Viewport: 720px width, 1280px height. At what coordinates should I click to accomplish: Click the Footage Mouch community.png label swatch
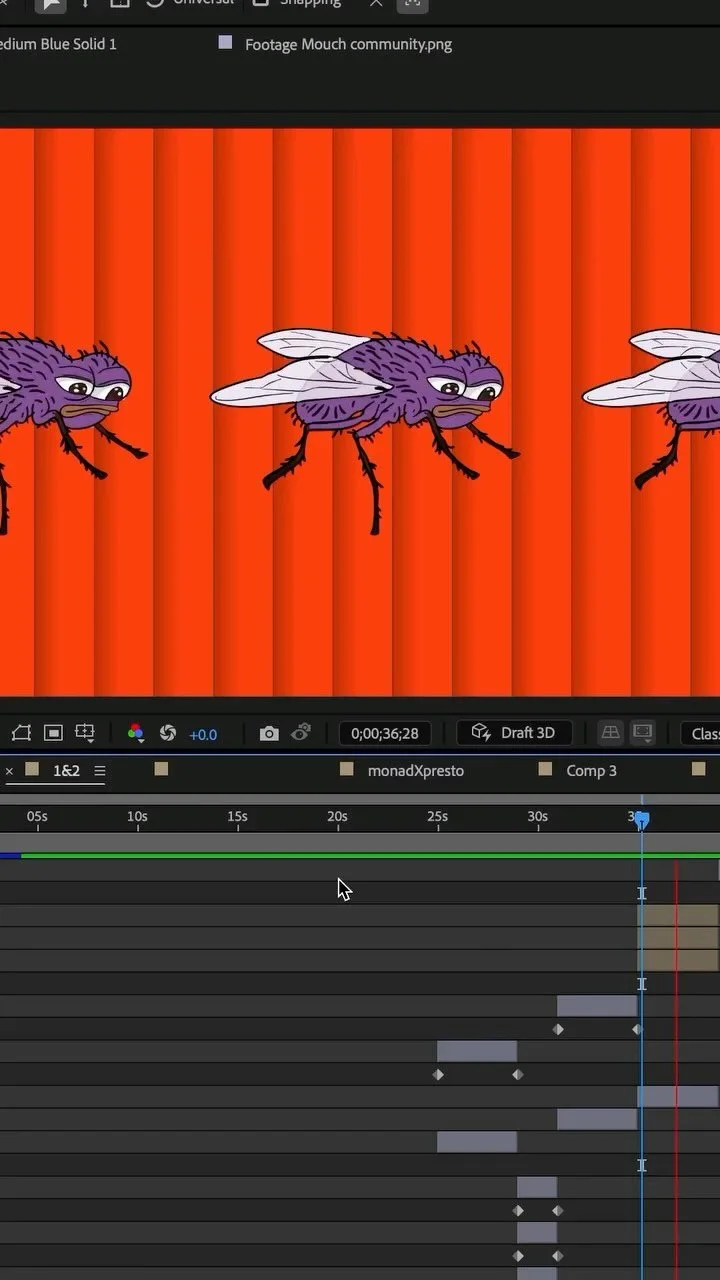pyautogui.click(x=225, y=42)
